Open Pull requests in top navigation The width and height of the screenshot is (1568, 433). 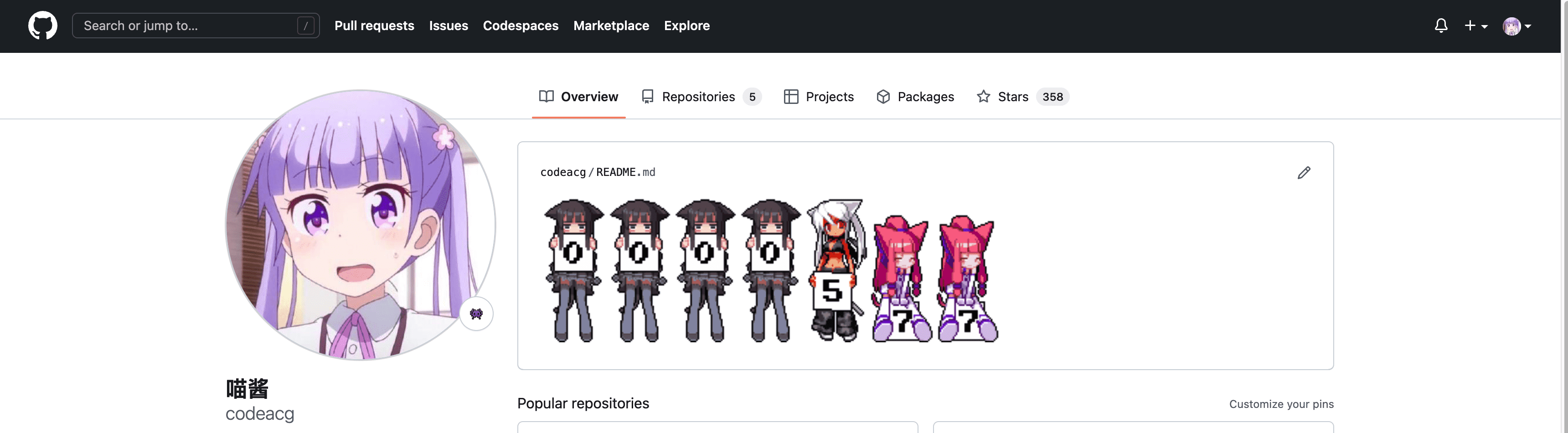(374, 26)
